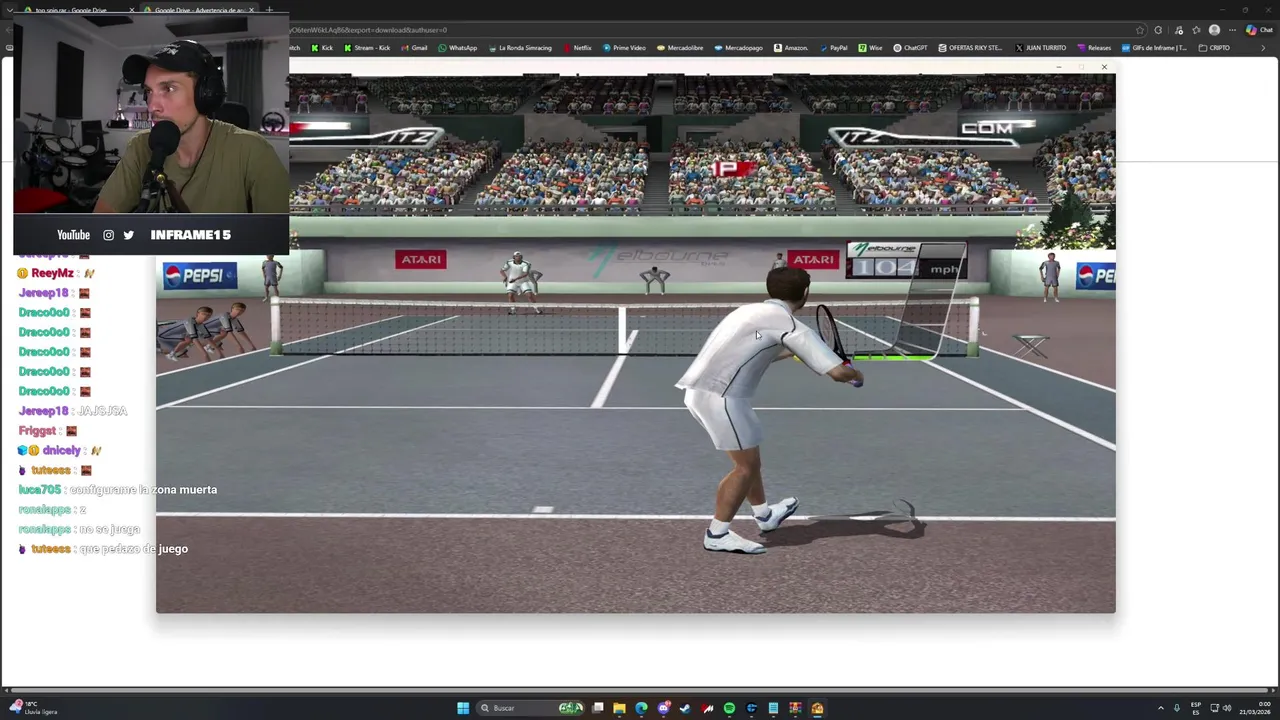Open the Releases bookmark

coord(1094,48)
